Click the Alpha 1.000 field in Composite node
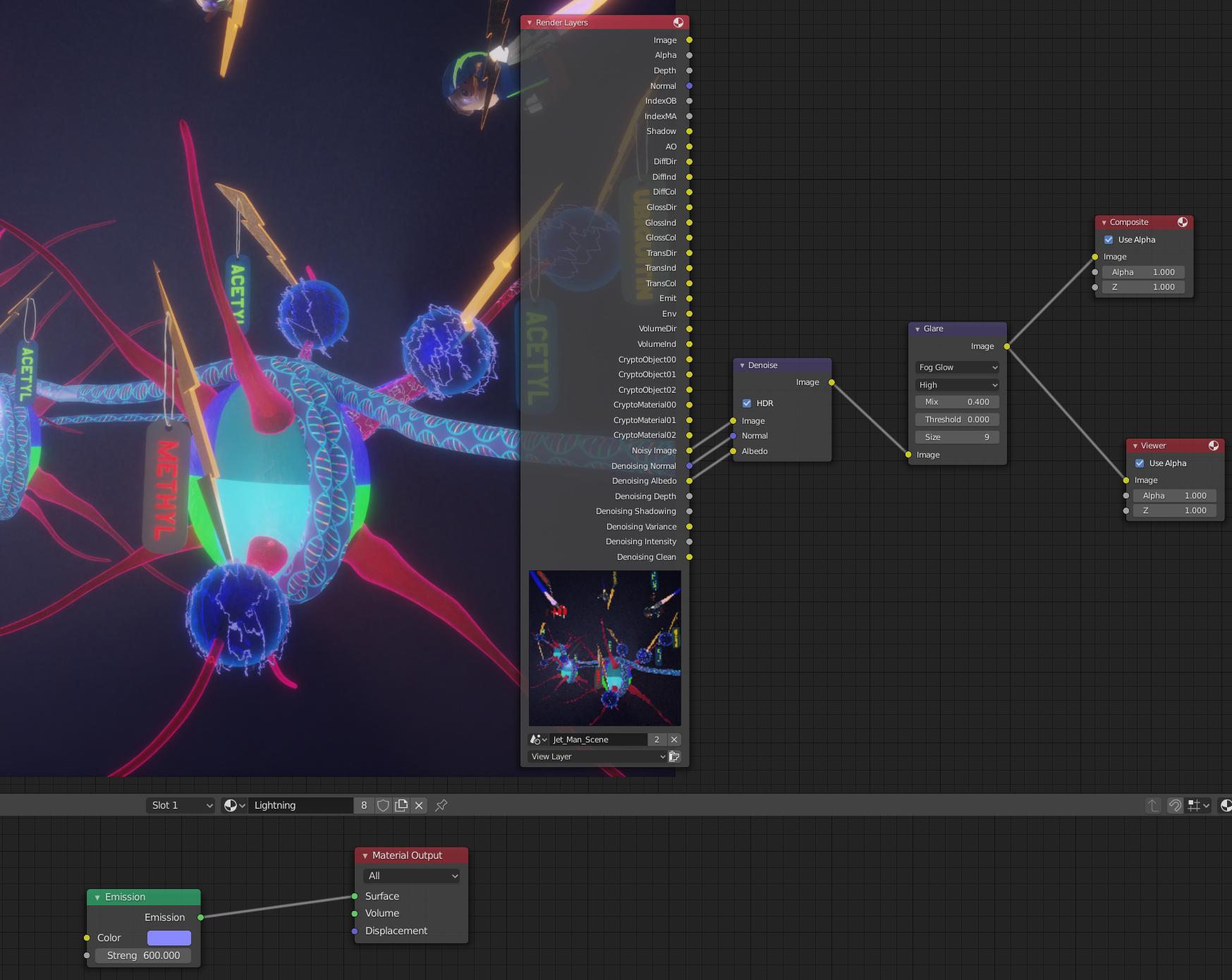 click(1143, 272)
